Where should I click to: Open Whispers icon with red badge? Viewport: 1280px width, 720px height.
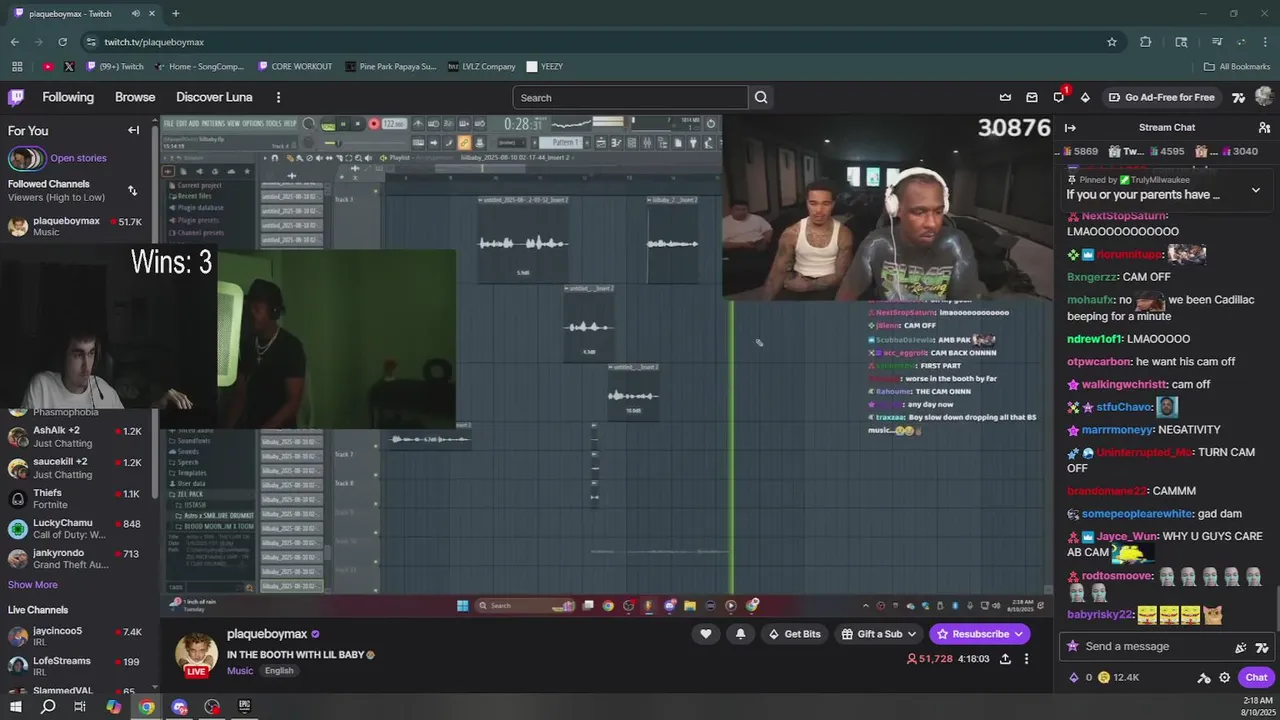(x=1059, y=97)
